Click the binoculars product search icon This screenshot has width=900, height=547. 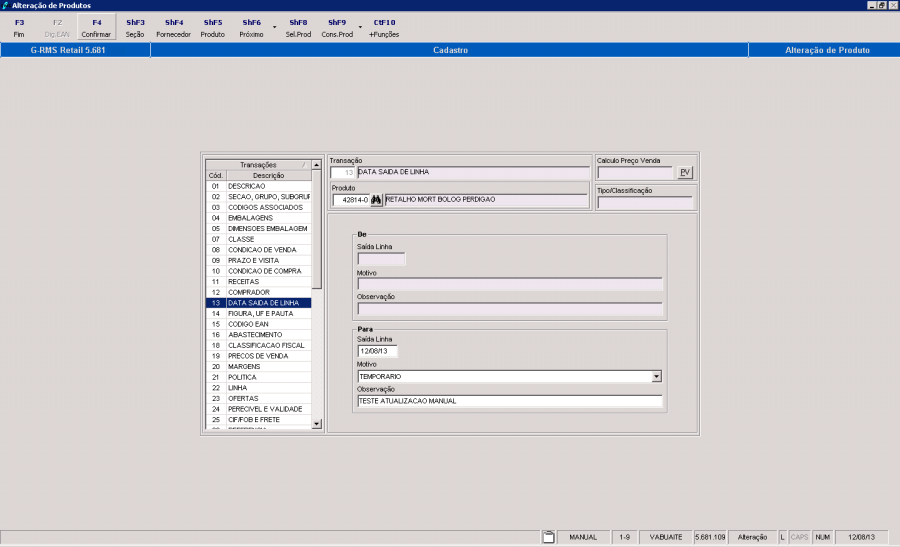(x=376, y=200)
